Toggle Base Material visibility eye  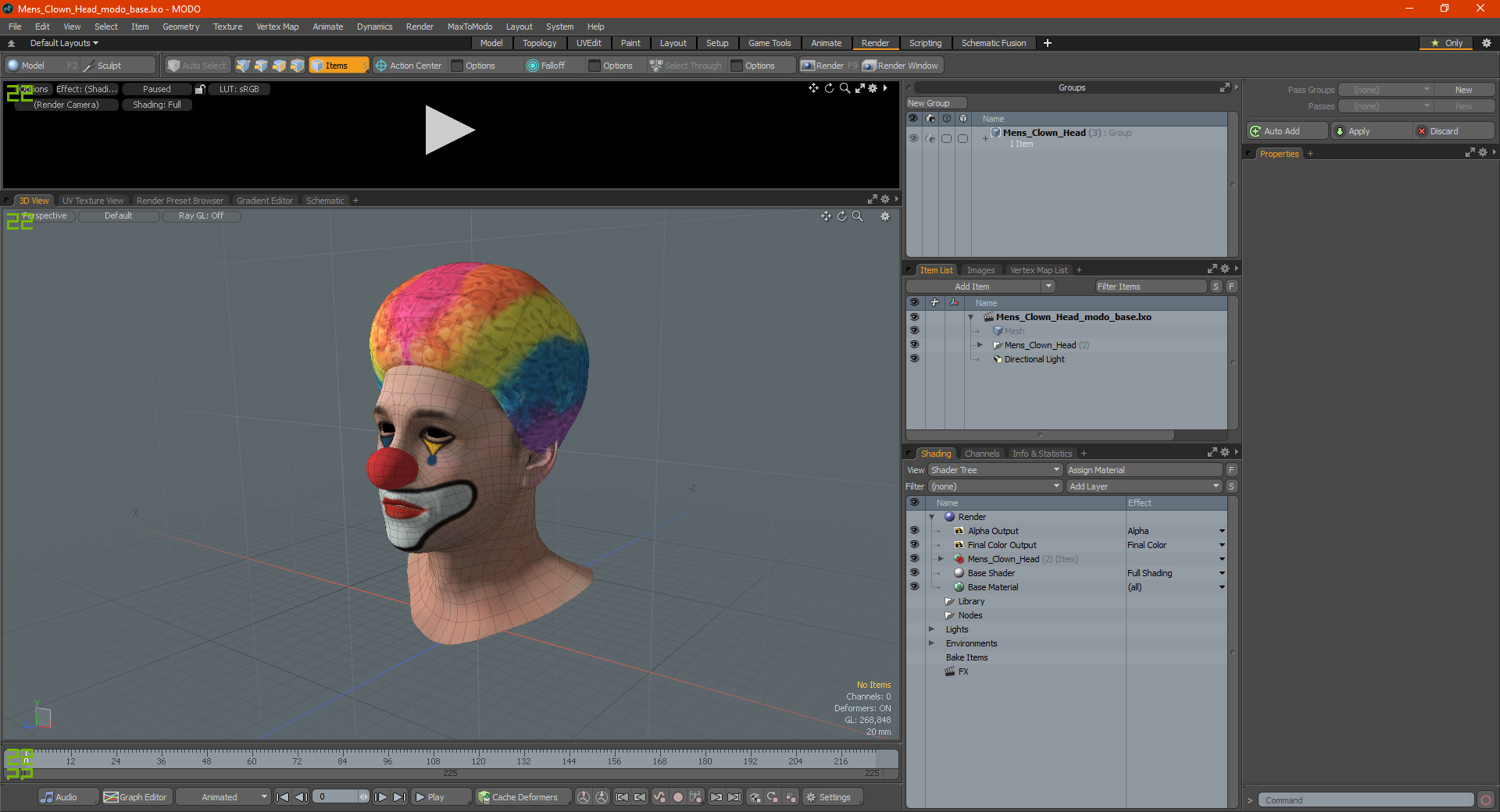(914, 587)
